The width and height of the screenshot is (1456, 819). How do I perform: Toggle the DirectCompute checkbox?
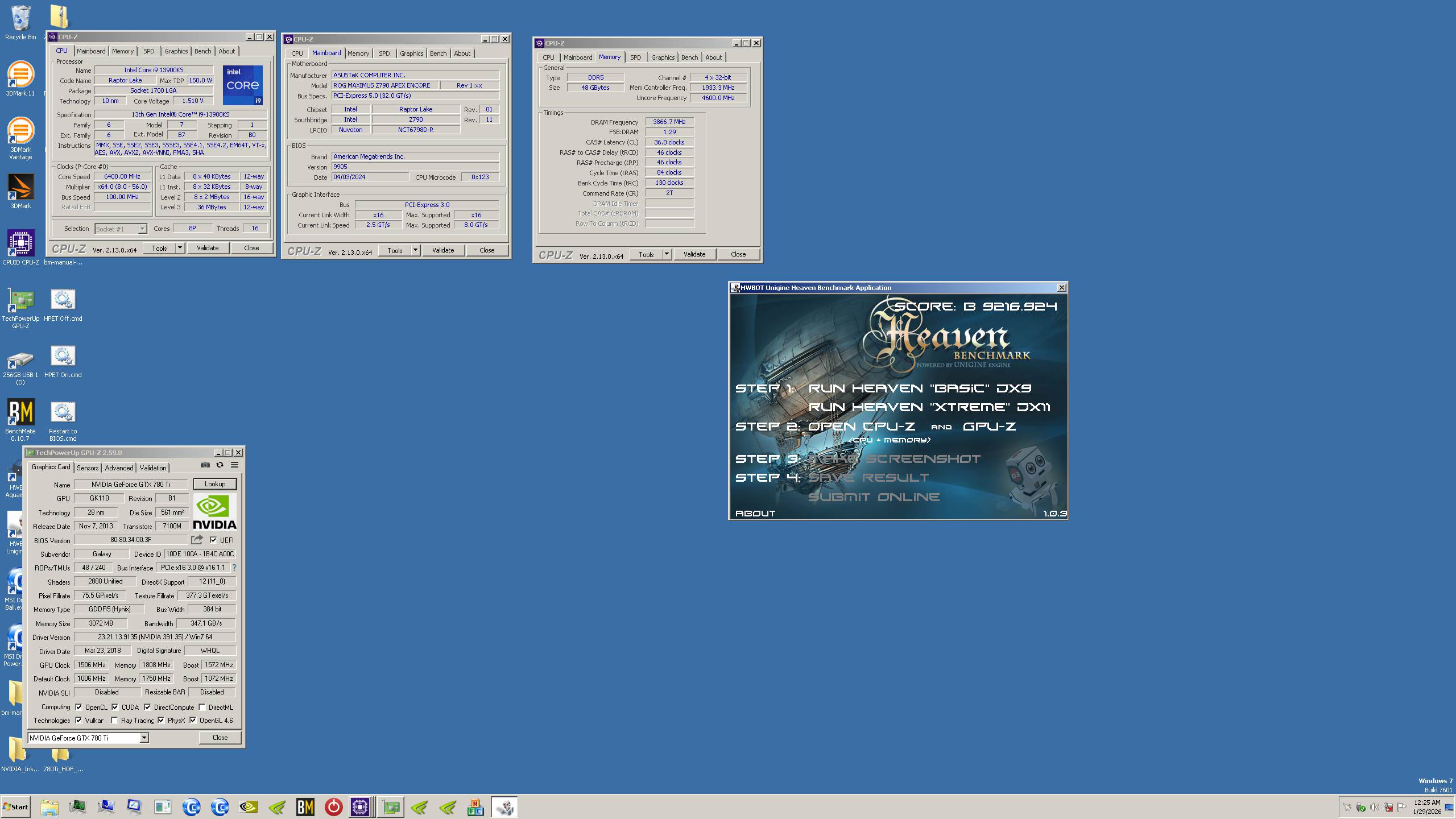(x=147, y=707)
